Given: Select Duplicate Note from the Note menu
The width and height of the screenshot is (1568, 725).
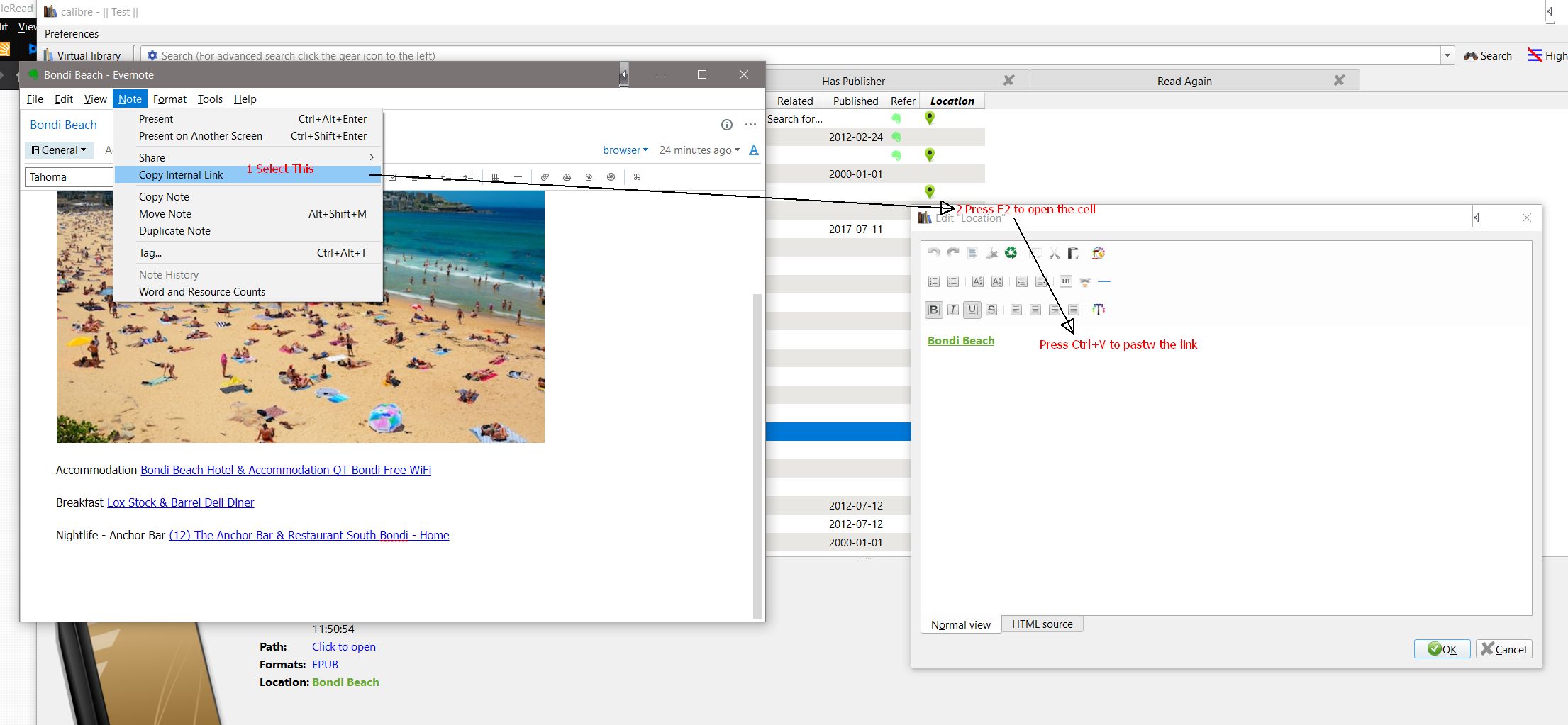Looking at the screenshot, I should [x=248, y=231].
